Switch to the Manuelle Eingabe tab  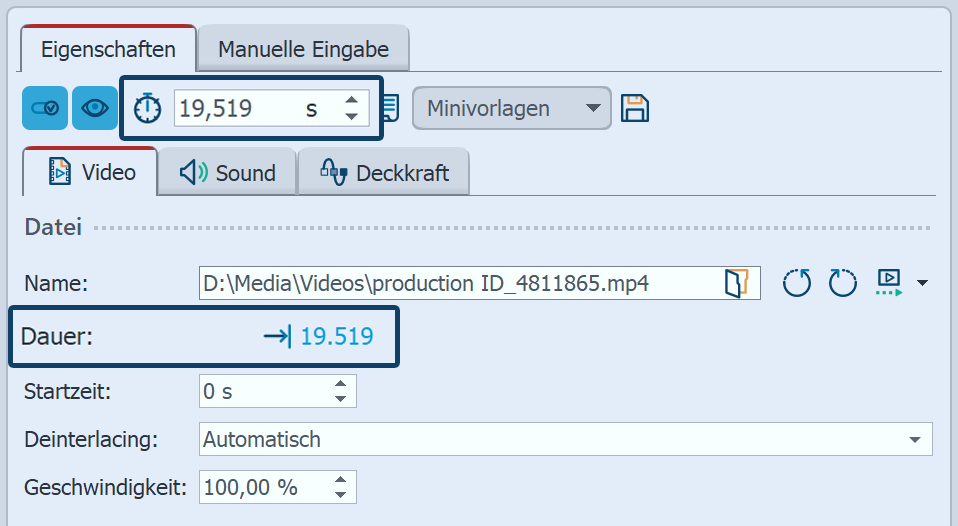[x=302, y=49]
